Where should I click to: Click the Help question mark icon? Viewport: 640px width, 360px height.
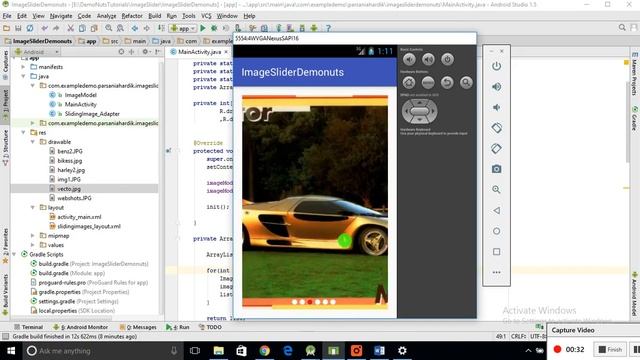(x=328, y=28)
